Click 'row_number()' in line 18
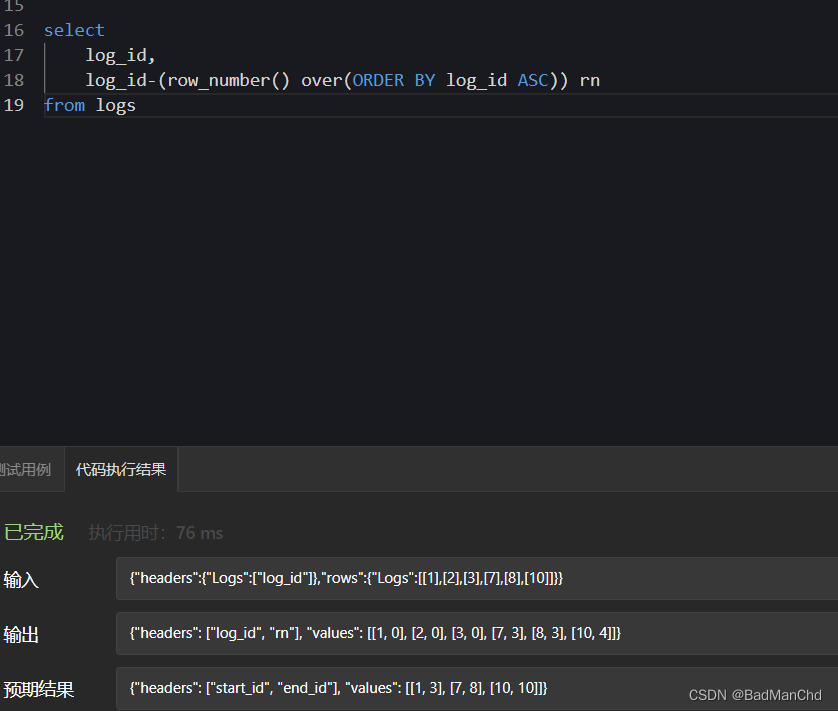 click(x=229, y=80)
